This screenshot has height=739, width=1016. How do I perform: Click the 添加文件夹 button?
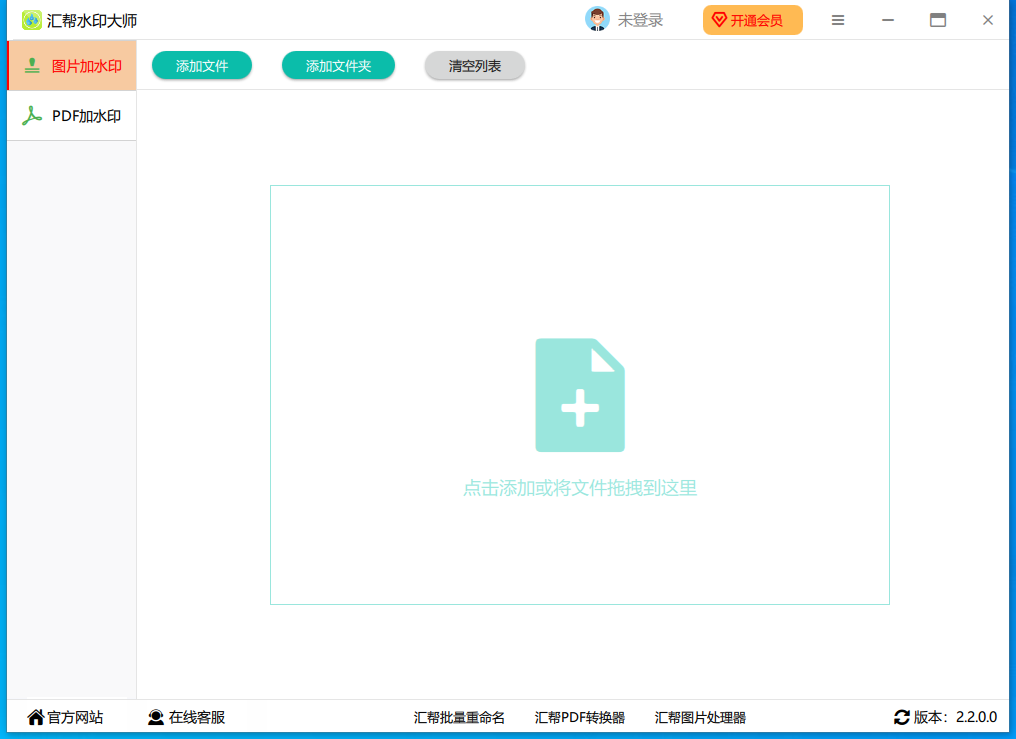[x=338, y=65]
